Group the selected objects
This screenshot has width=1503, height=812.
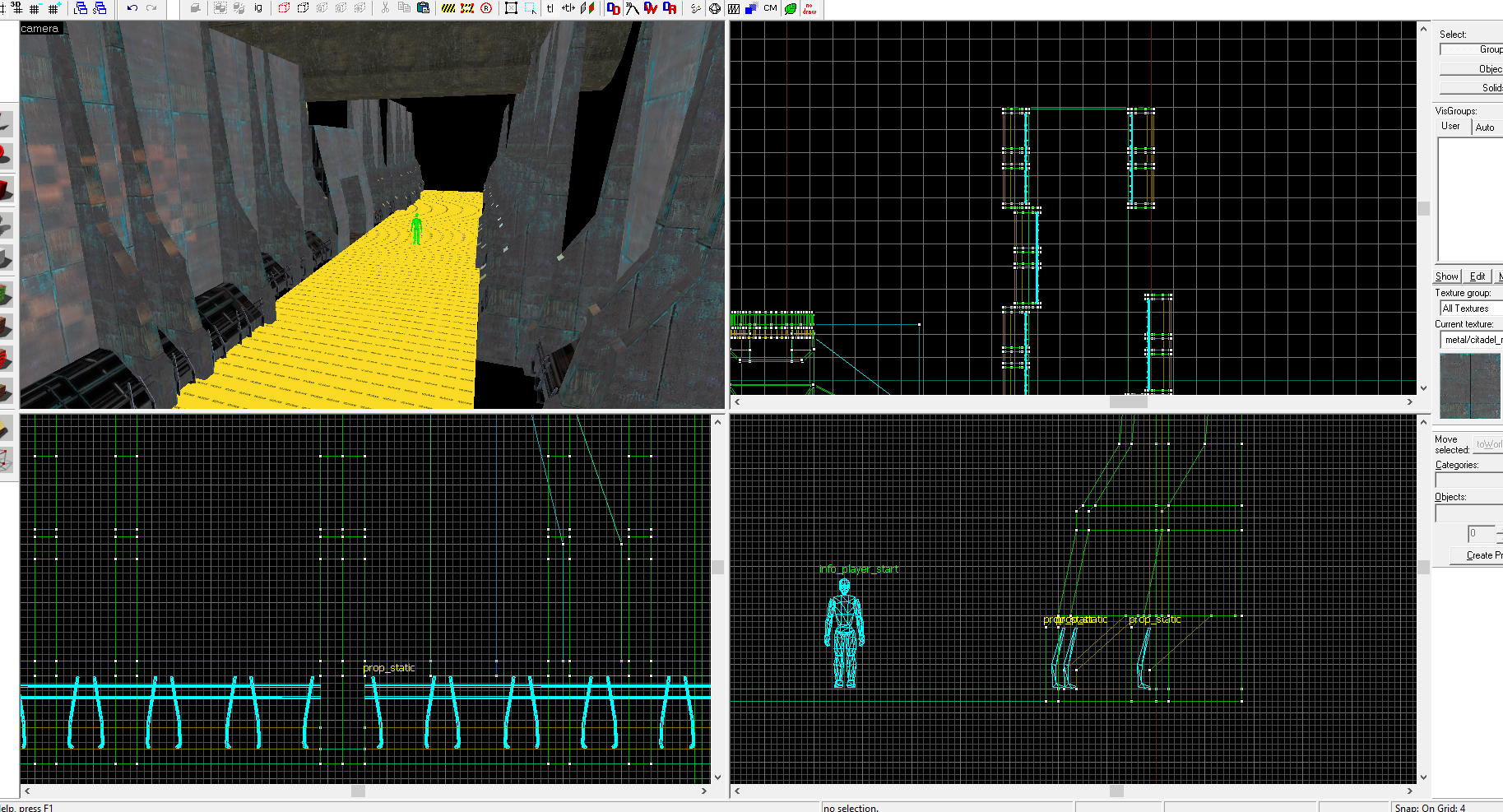(220, 8)
